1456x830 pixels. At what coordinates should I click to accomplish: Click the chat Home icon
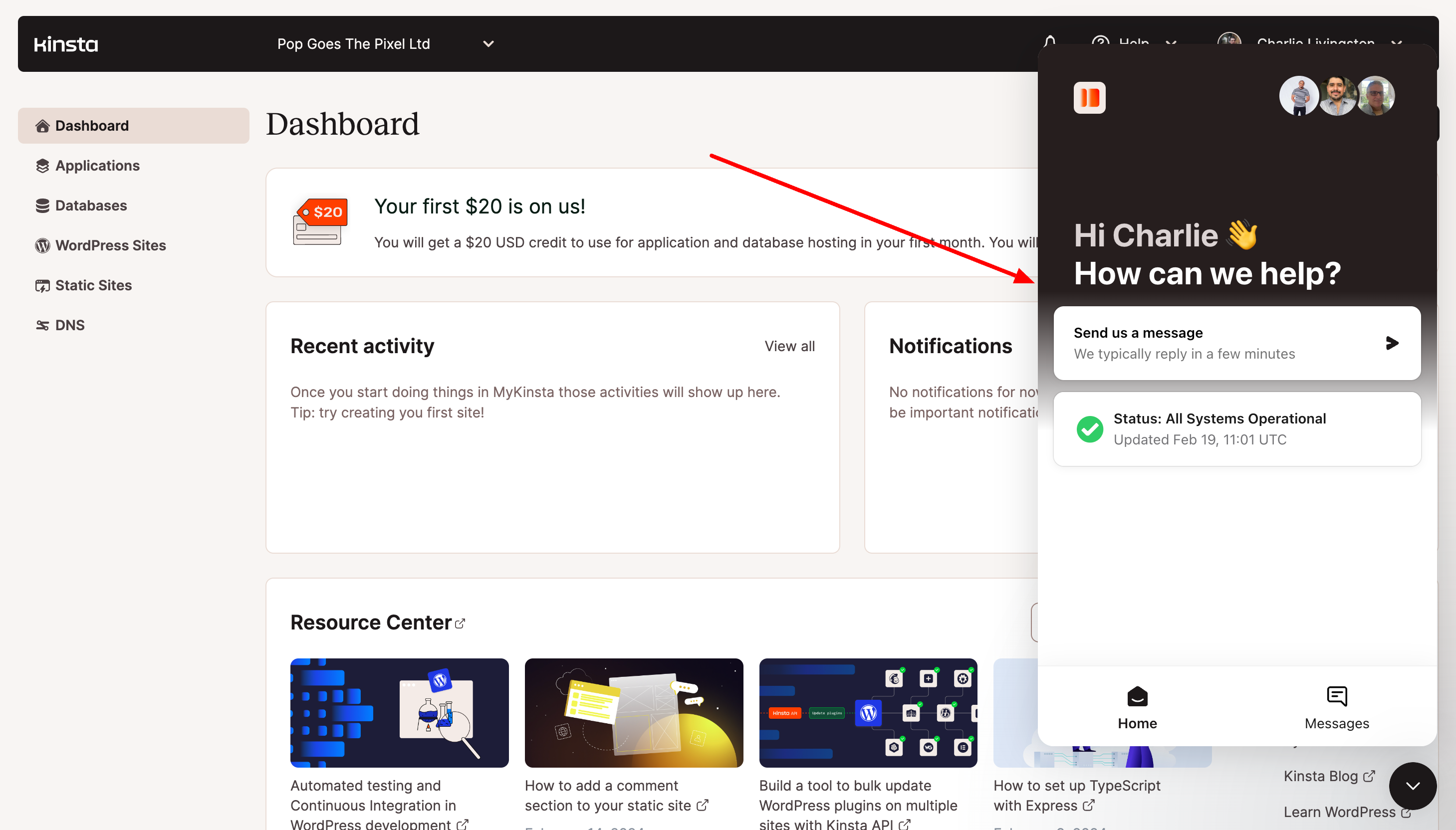click(x=1137, y=696)
